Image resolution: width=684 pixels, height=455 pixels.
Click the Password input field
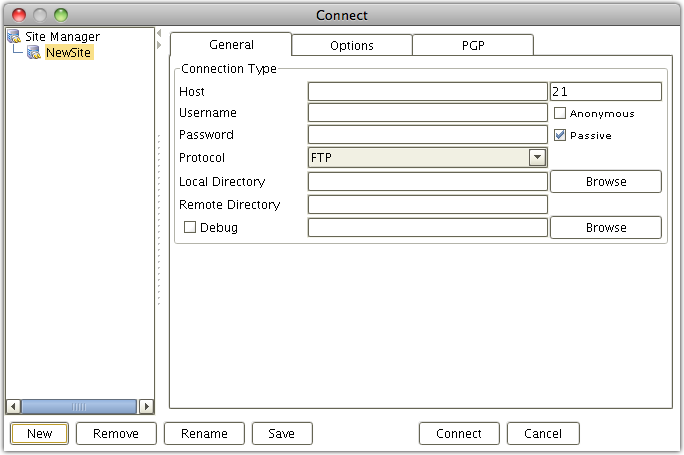click(428, 134)
